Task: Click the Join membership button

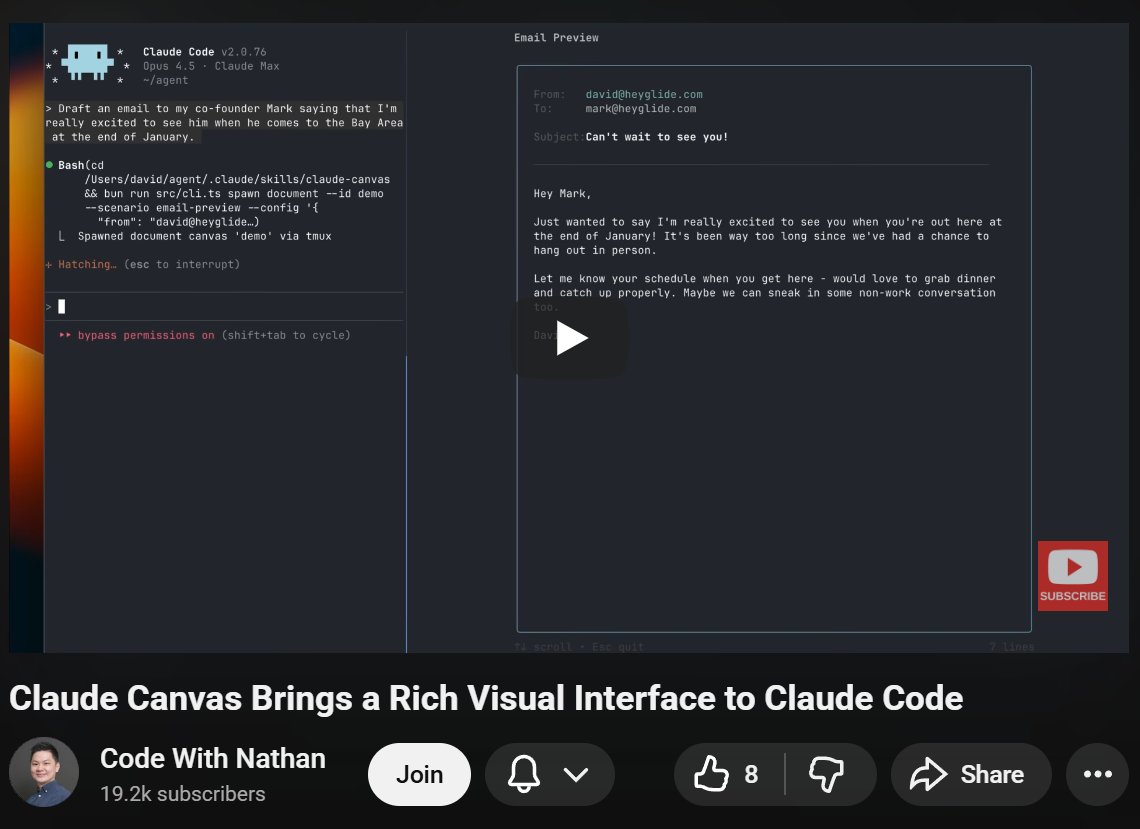Action: pos(419,774)
